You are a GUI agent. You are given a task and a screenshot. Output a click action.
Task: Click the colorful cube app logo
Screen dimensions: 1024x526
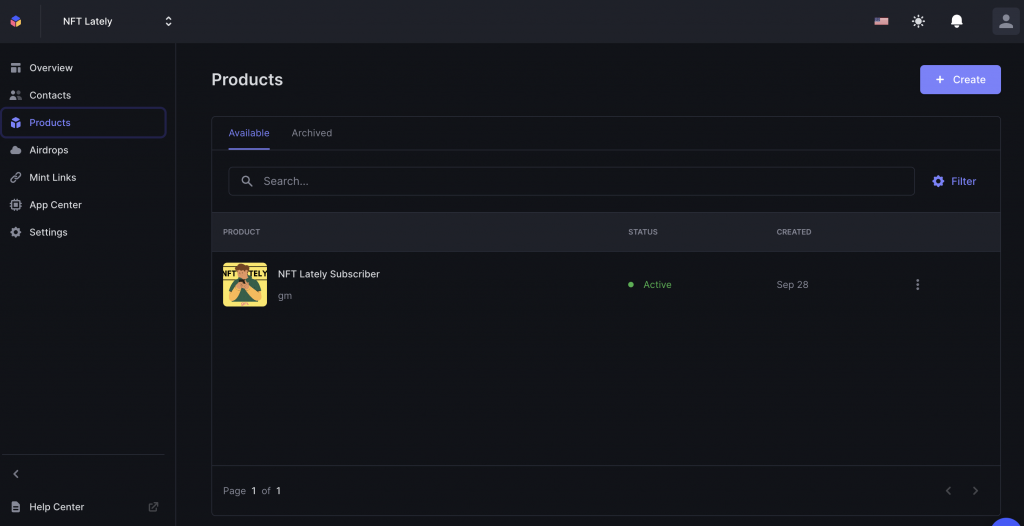[x=16, y=21]
